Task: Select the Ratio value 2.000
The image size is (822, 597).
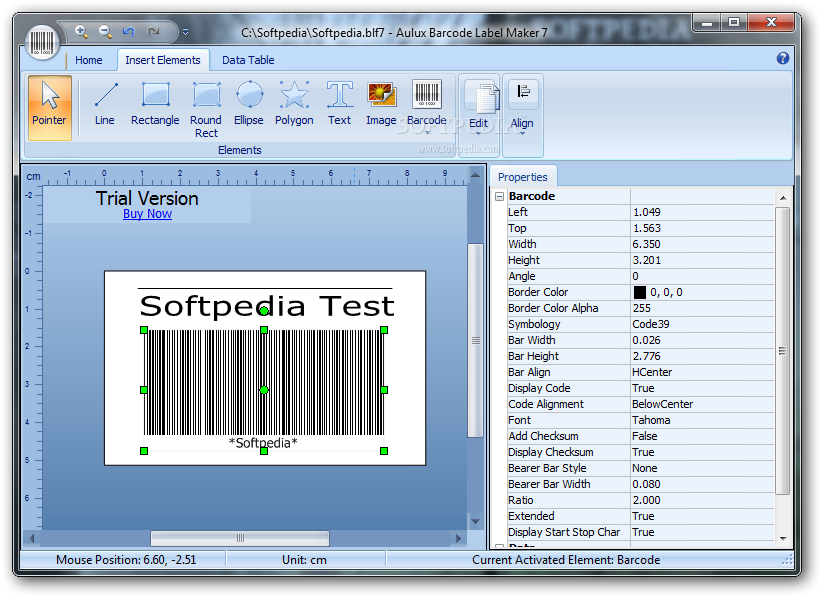Action: click(702, 500)
